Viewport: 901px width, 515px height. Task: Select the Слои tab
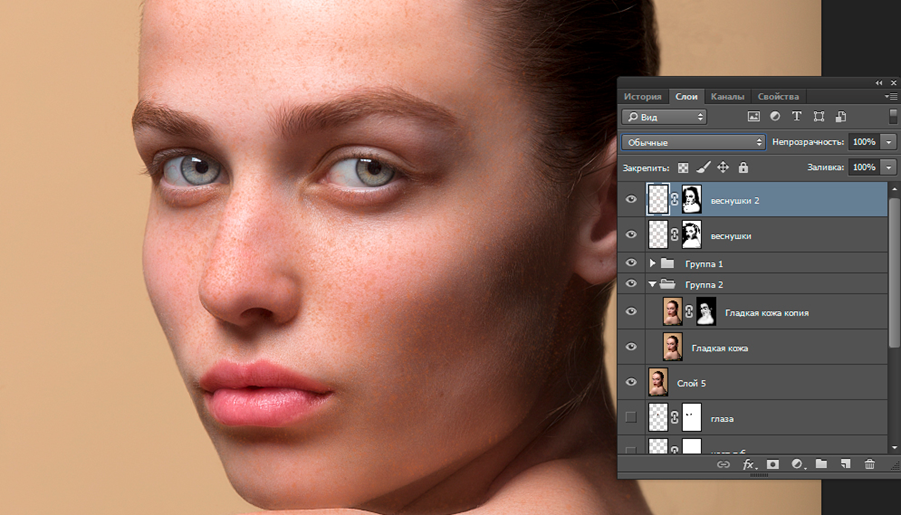click(x=686, y=97)
